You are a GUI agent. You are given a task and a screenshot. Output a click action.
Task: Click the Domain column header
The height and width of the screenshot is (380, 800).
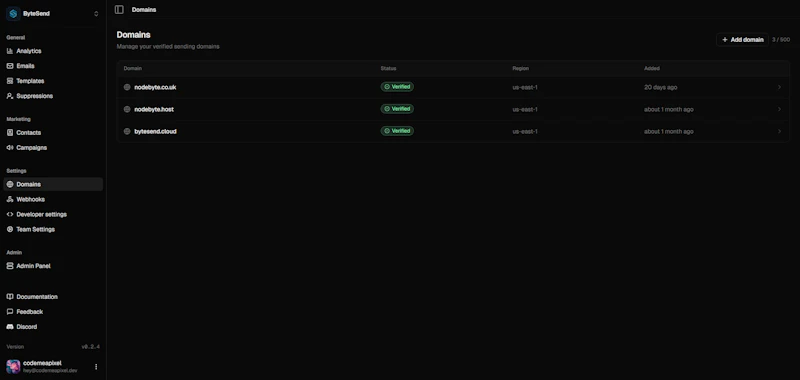click(133, 68)
